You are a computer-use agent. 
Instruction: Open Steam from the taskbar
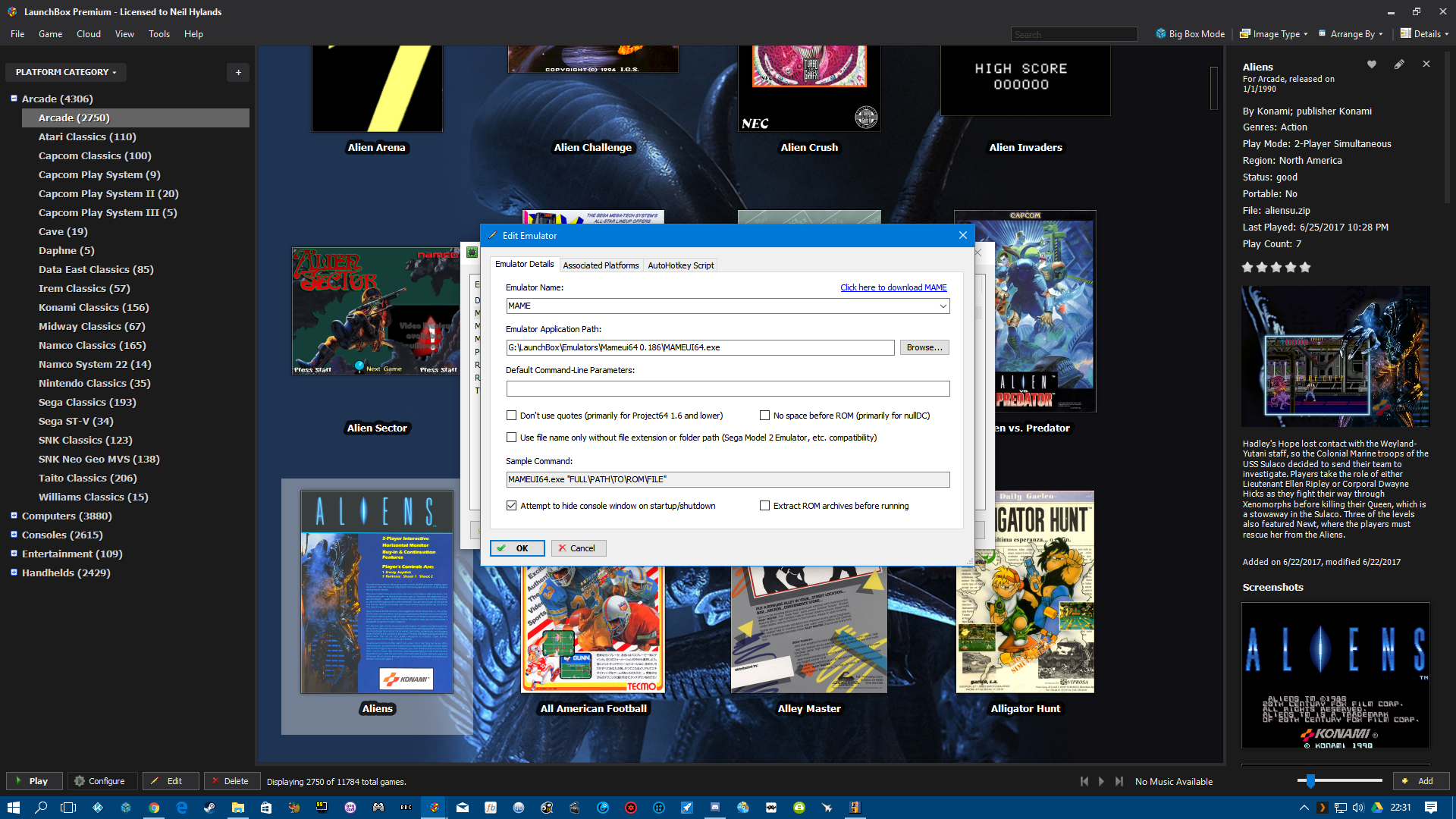tap(209, 808)
